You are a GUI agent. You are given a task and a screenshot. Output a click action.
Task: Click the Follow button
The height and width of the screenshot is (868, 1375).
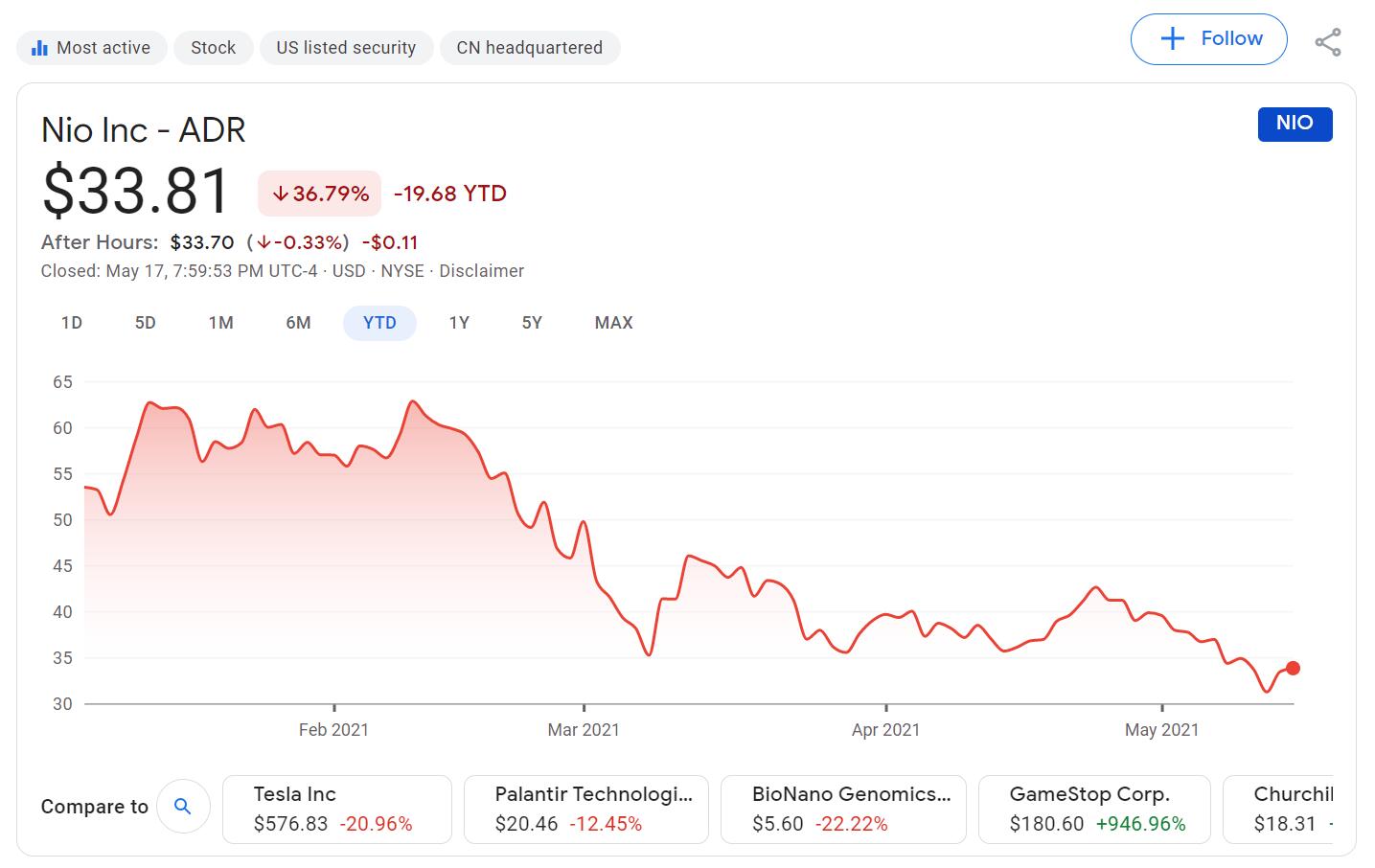(x=1208, y=39)
